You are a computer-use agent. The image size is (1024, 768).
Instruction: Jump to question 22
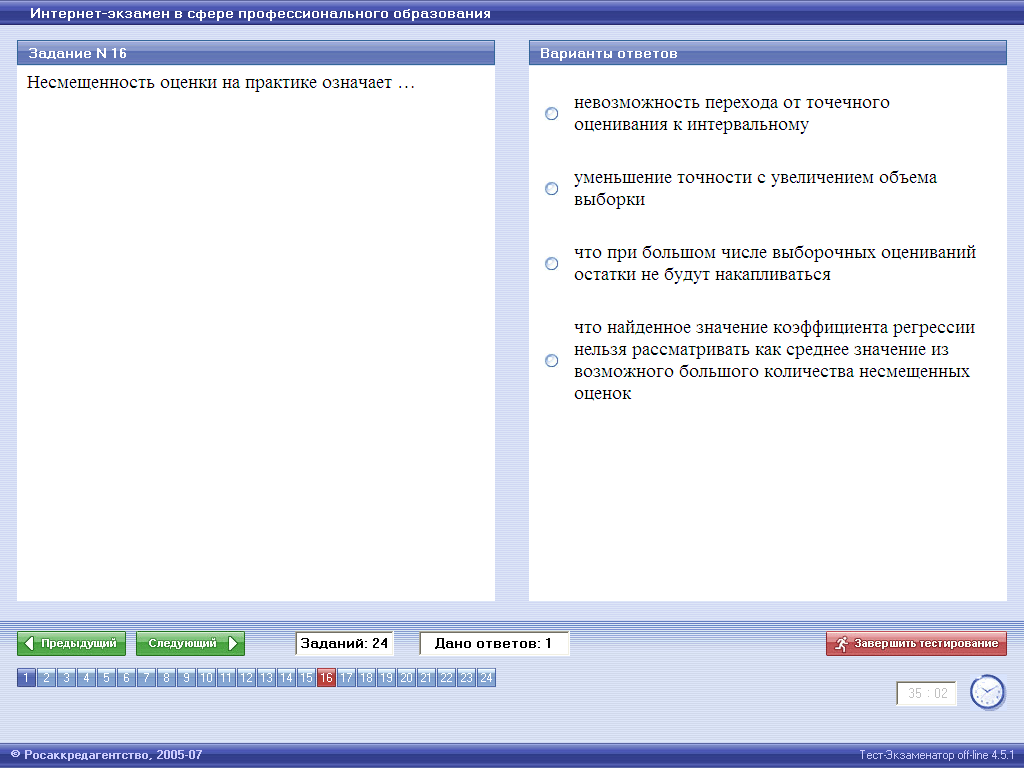[446, 678]
